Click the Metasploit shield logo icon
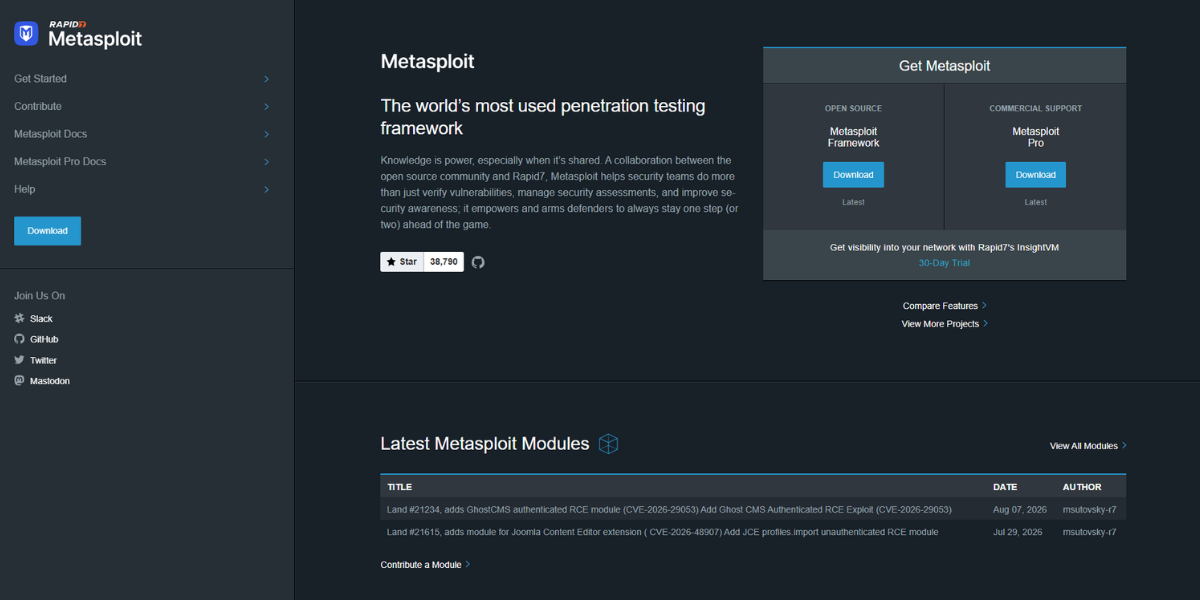This screenshot has width=1200, height=600. pos(26,34)
